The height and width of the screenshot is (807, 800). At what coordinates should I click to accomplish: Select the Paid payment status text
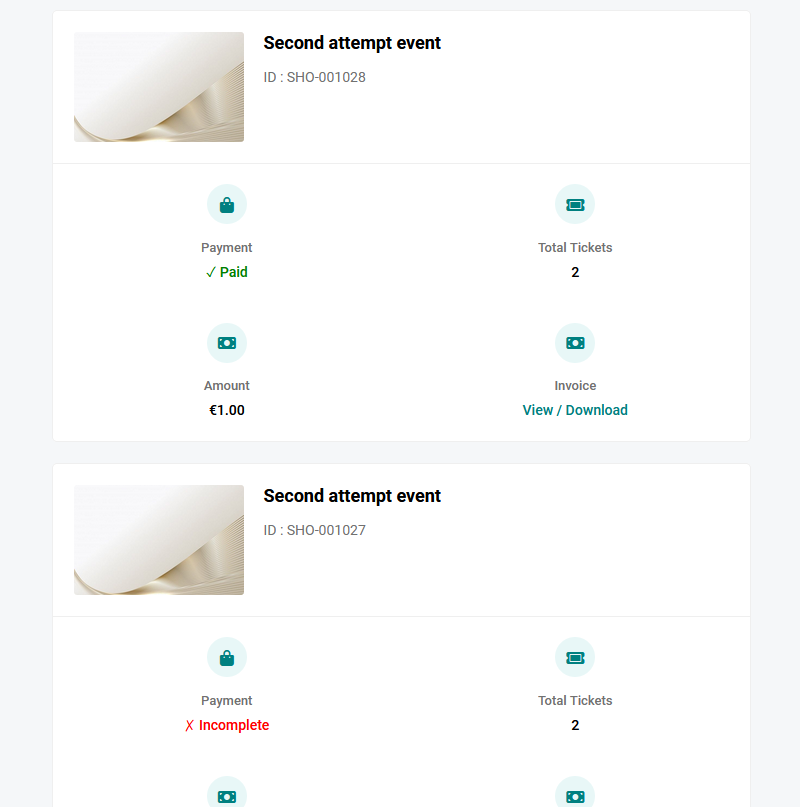(x=234, y=271)
